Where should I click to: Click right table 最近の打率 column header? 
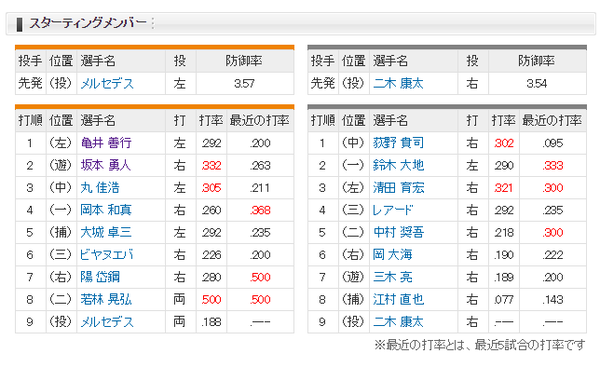point(552,121)
